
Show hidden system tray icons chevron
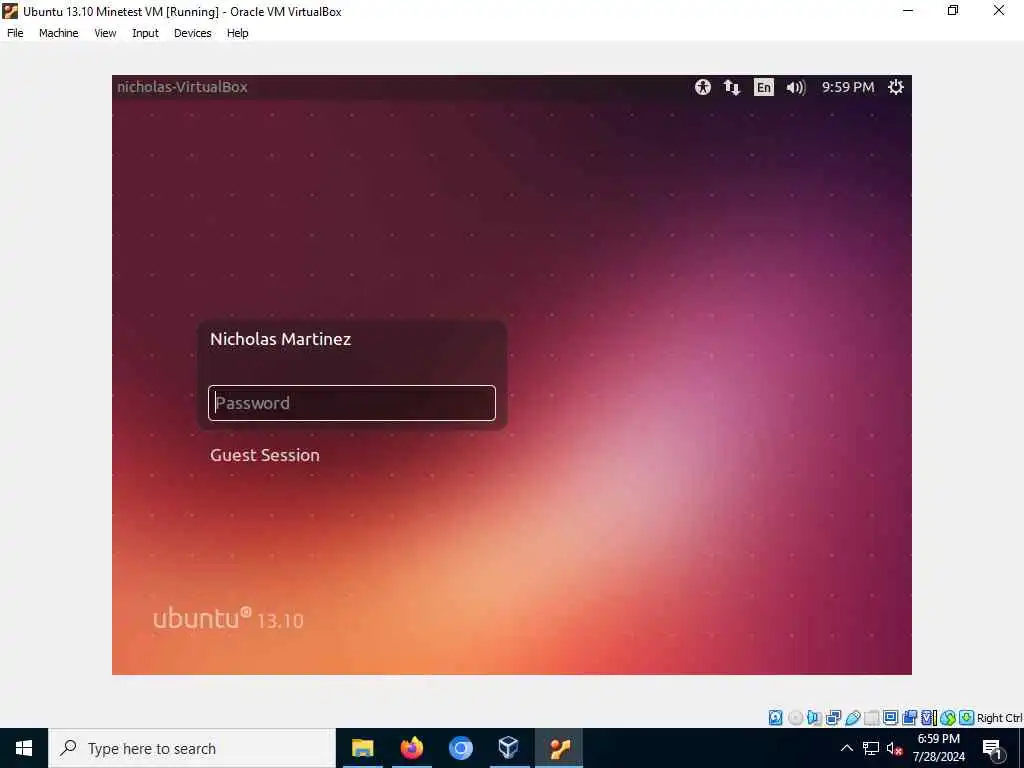point(846,748)
